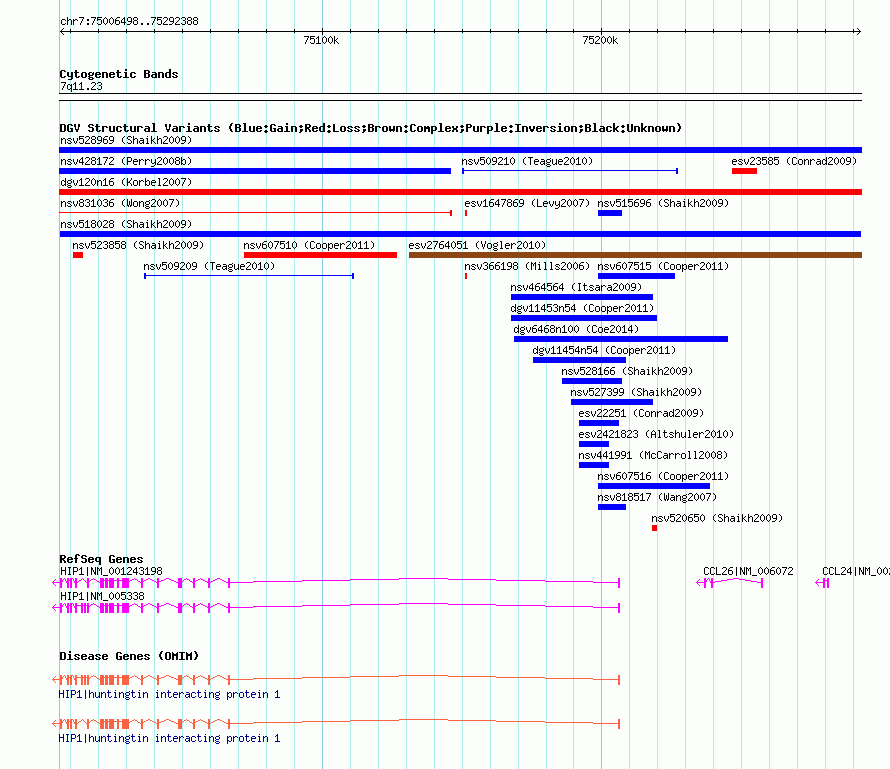Open the dgv6468n100 (Coe2014) label

point(576,329)
